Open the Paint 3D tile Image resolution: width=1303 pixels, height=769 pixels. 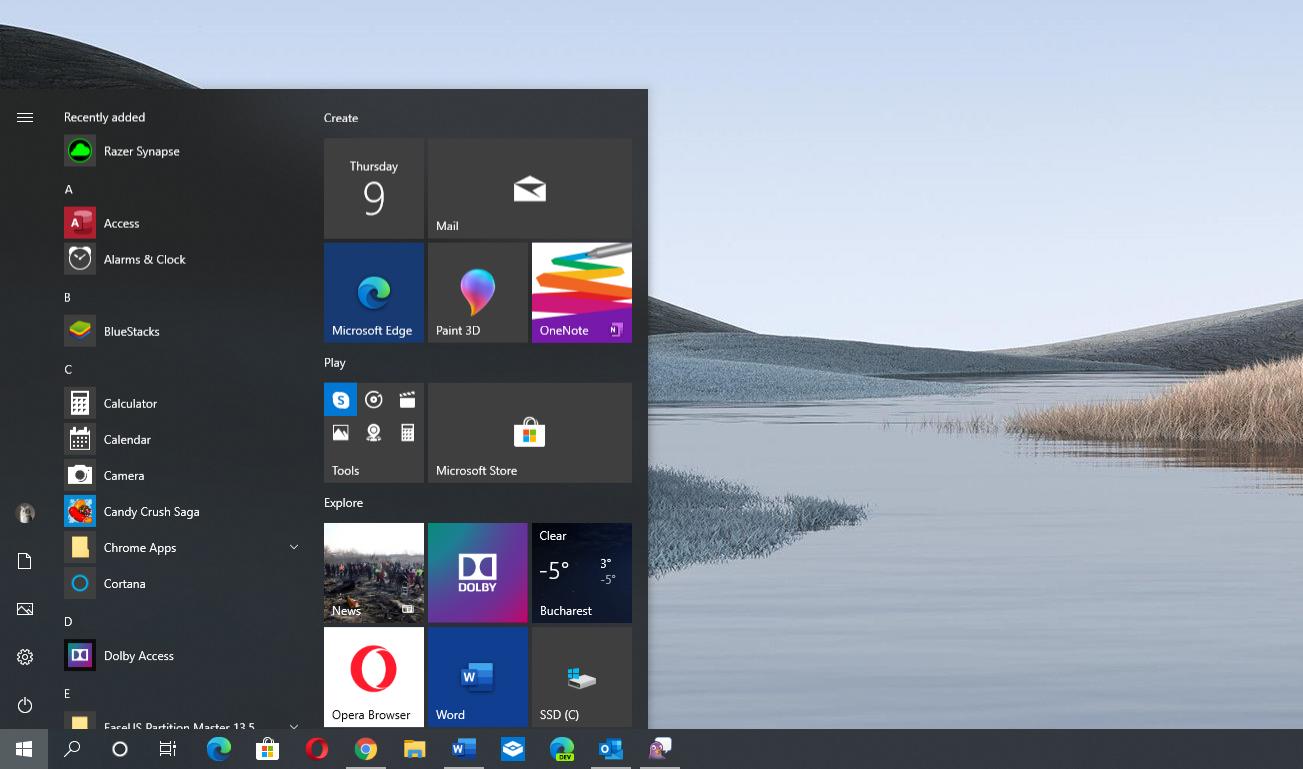(478, 293)
